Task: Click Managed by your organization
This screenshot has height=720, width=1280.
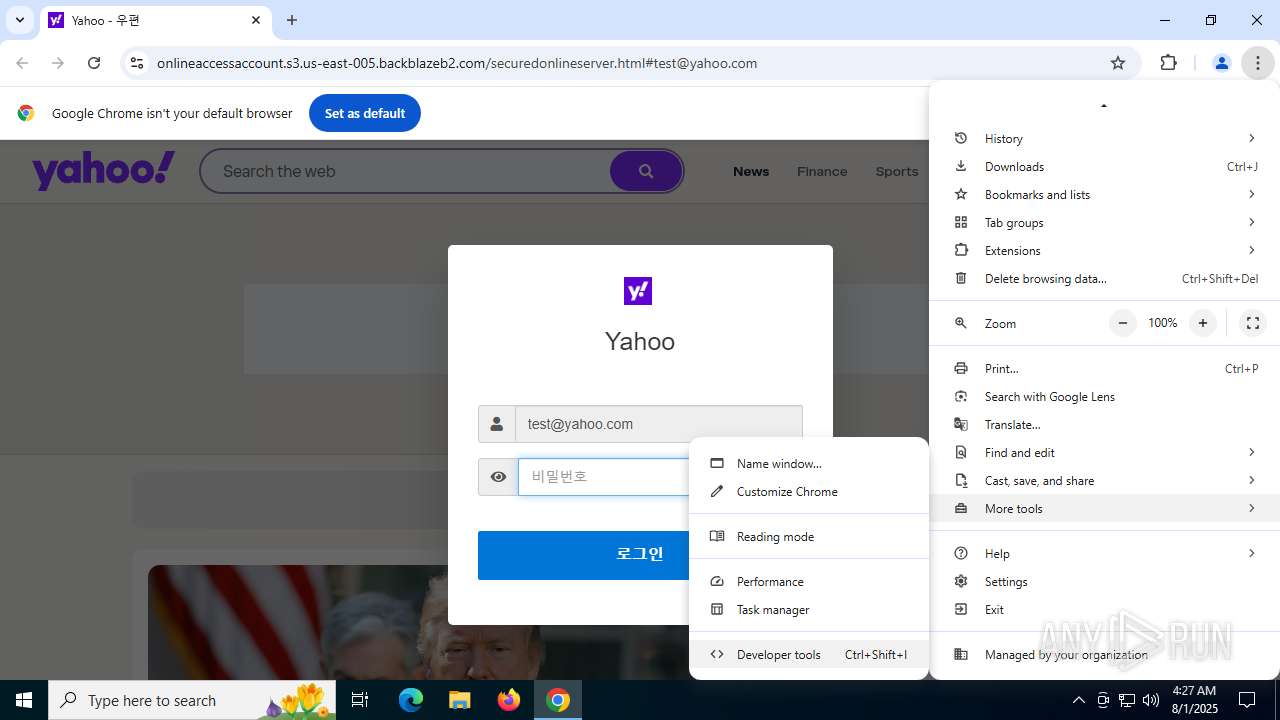Action: pyautogui.click(x=1104, y=654)
